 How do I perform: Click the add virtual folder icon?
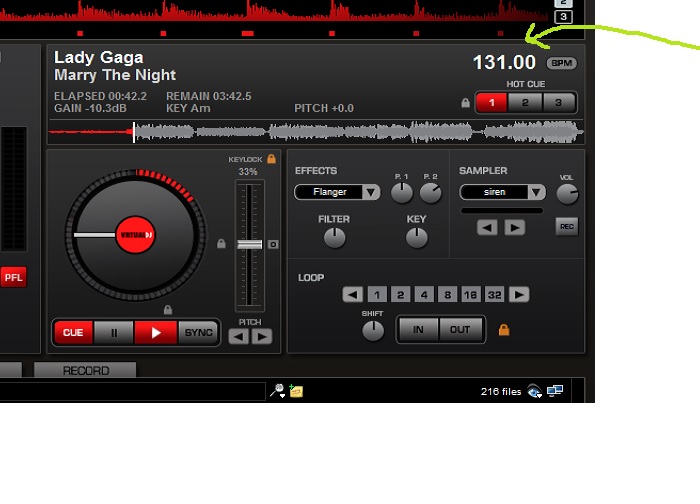[x=296, y=391]
